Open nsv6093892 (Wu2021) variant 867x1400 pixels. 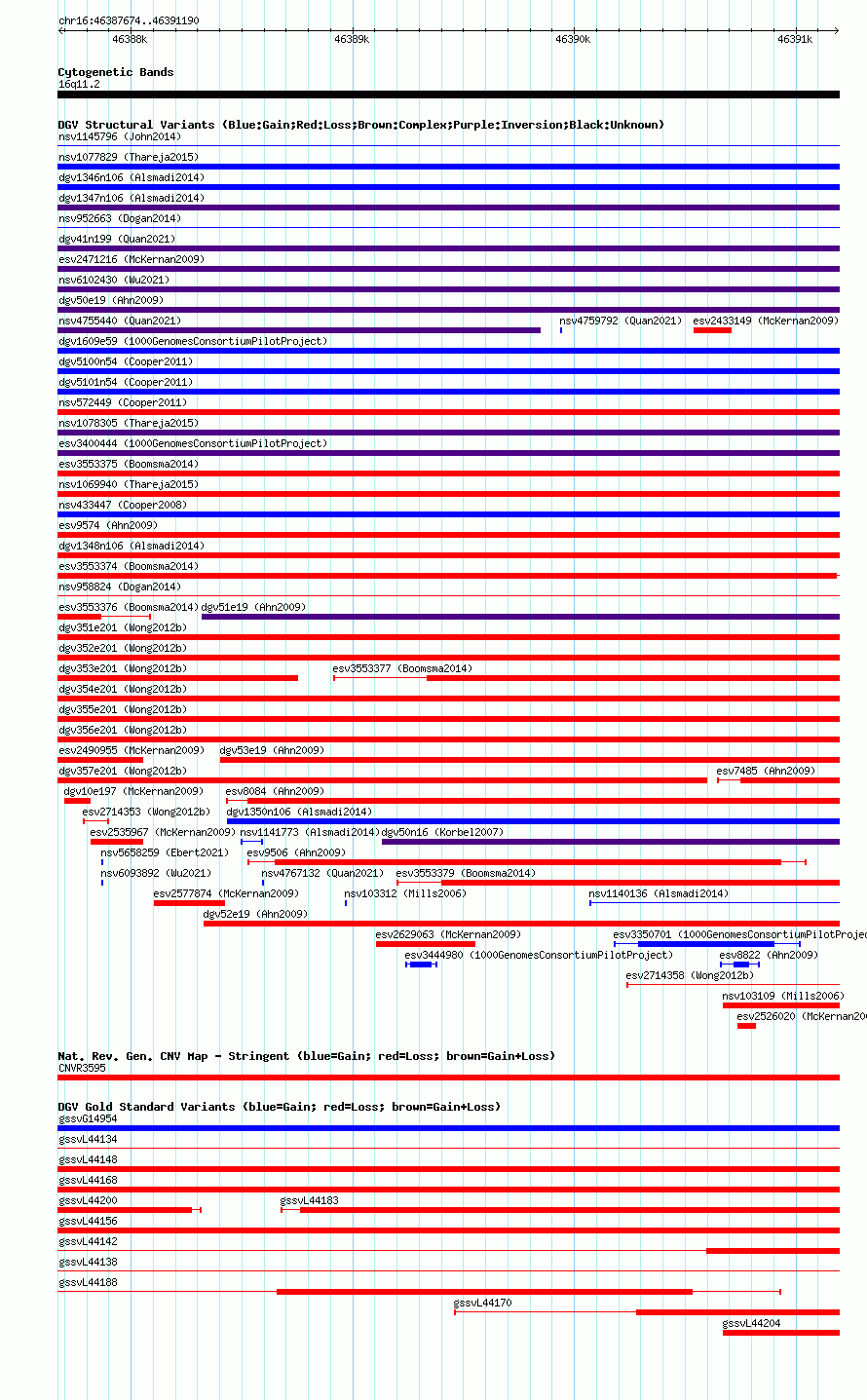[x=102, y=883]
